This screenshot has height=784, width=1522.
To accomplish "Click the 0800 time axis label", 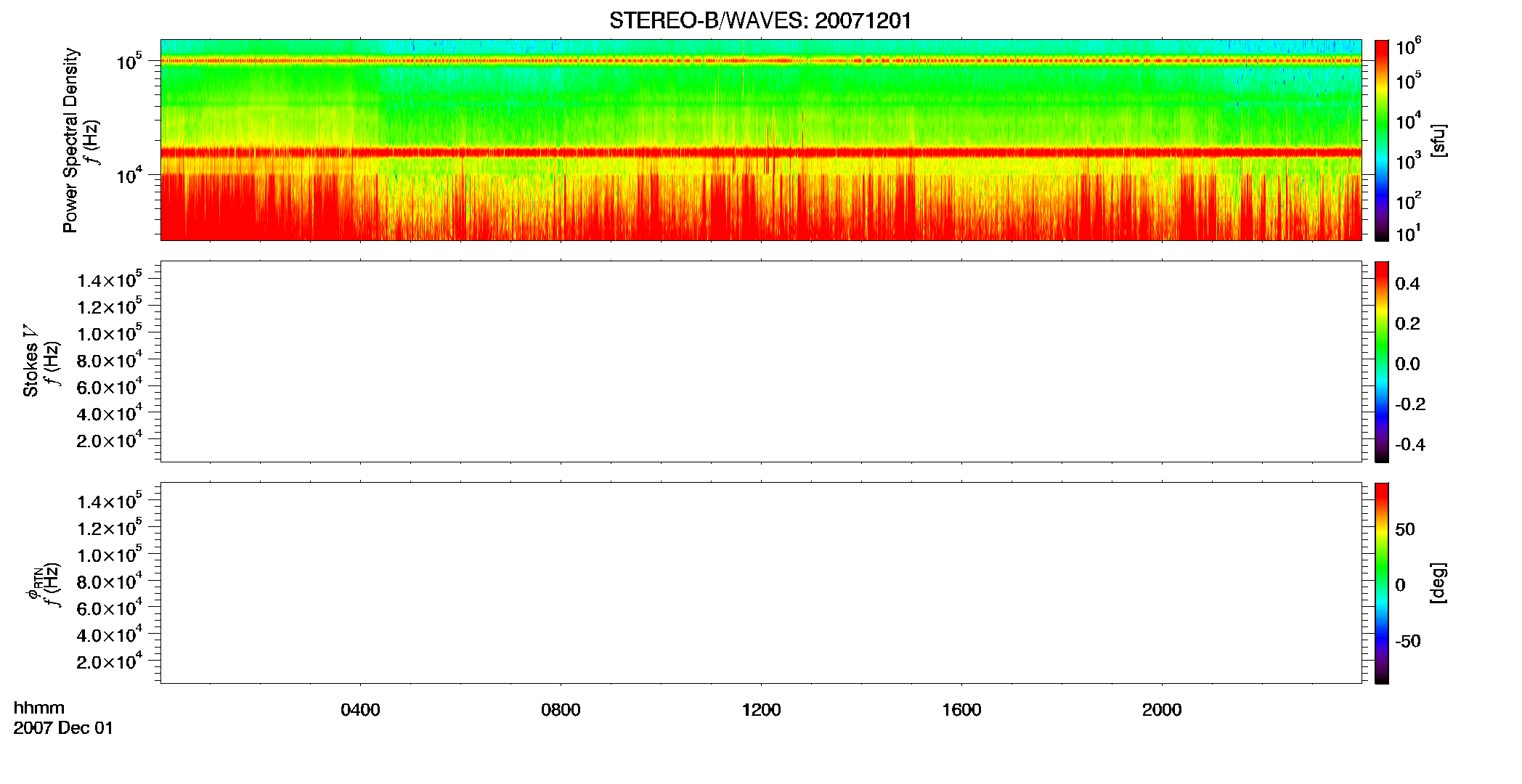I will point(561,710).
